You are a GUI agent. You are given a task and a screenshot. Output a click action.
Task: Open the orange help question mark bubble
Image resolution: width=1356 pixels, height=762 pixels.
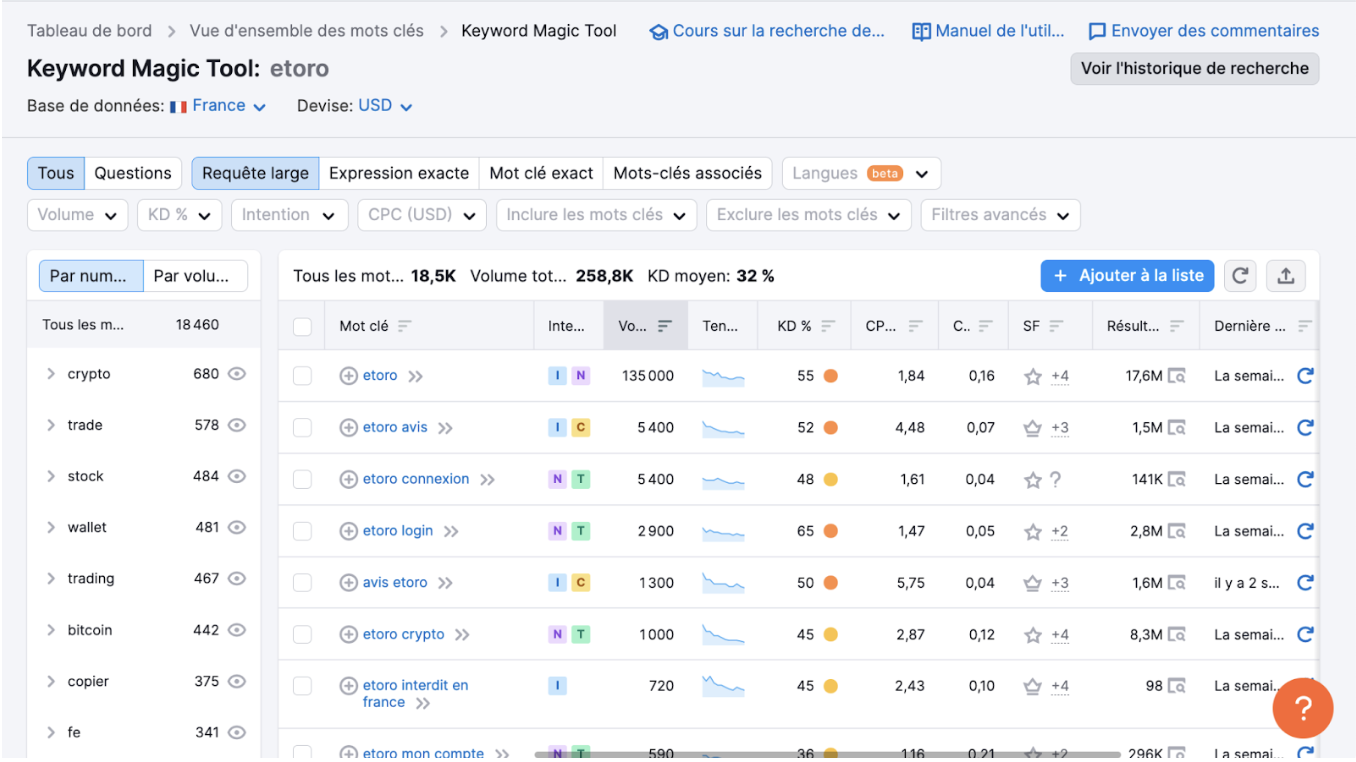(1303, 708)
